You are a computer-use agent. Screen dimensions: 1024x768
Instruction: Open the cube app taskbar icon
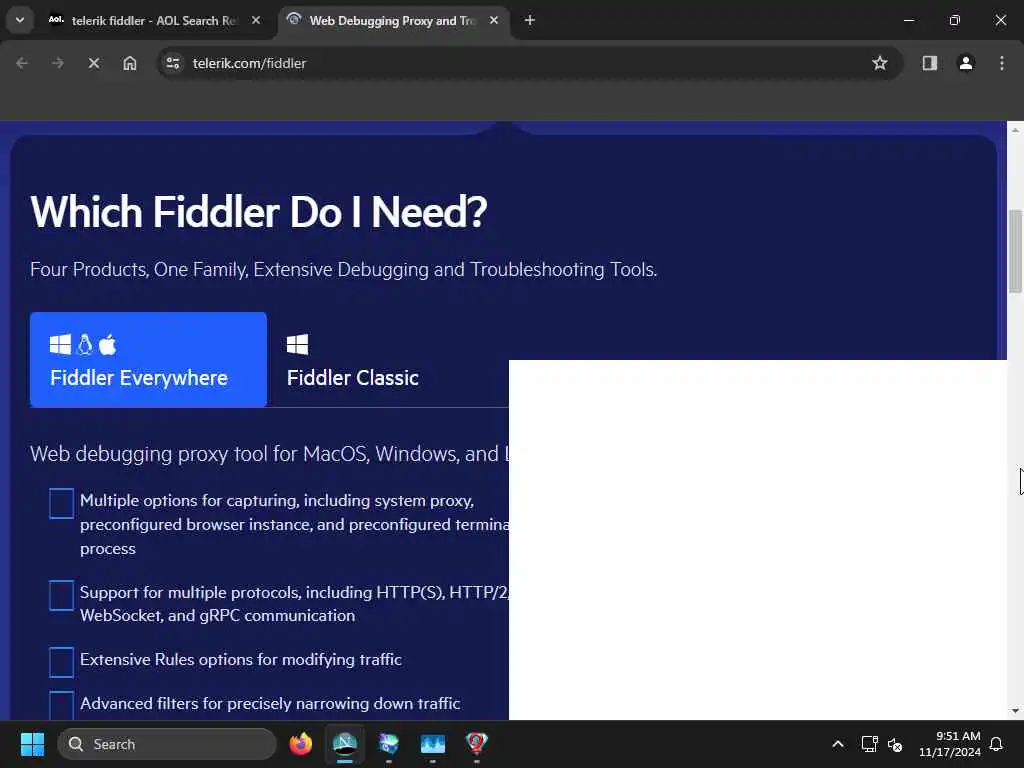click(389, 744)
